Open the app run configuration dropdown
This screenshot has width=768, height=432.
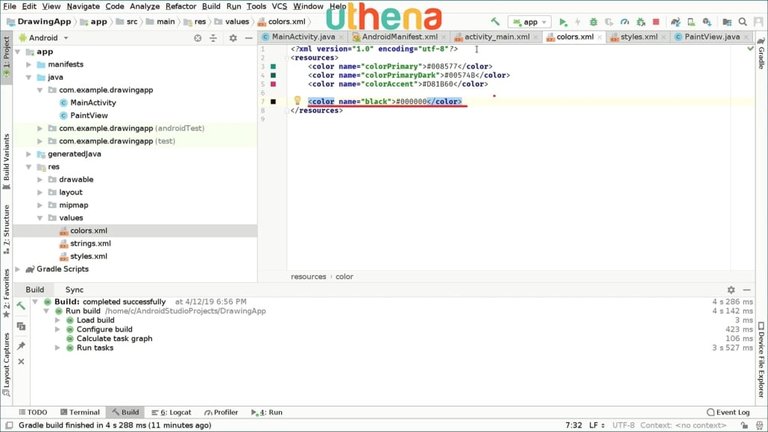coord(530,21)
